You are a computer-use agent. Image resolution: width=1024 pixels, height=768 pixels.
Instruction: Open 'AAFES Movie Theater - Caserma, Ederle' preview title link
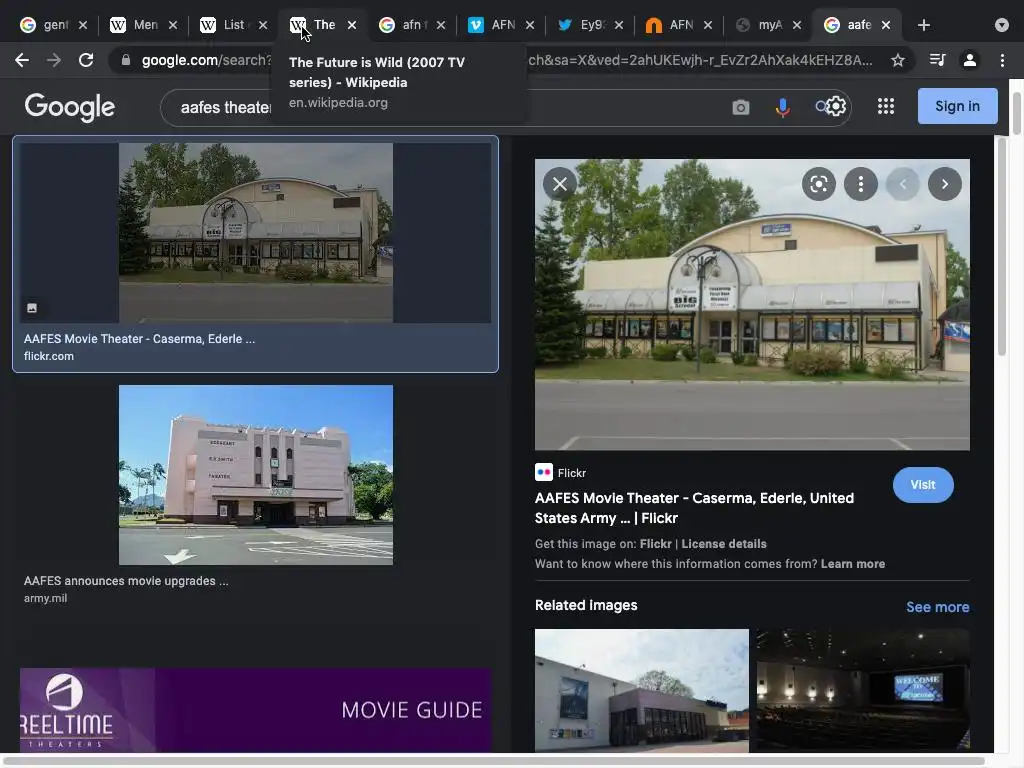click(694, 507)
